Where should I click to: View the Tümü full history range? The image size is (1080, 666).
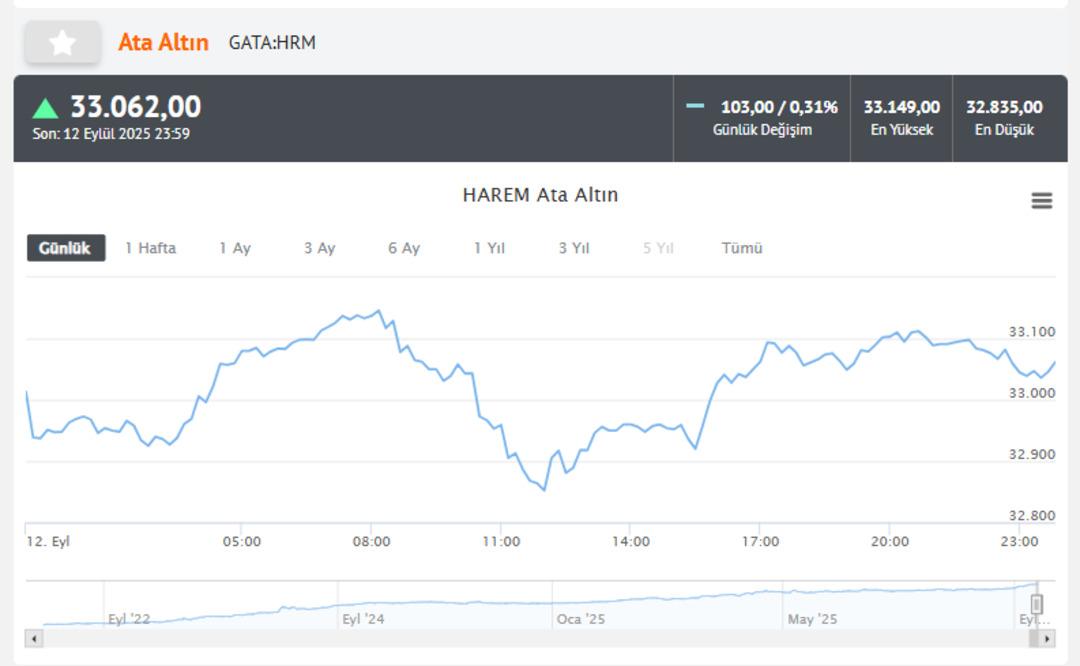(x=742, y=248)
